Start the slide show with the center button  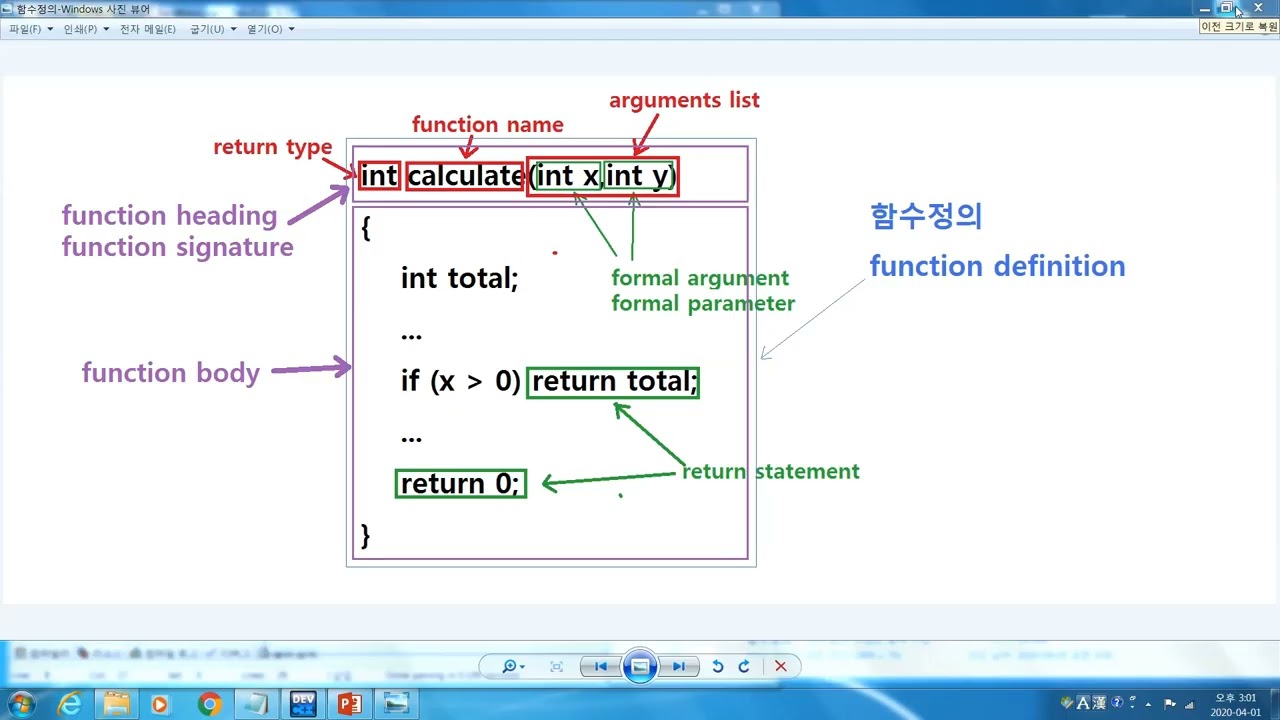[640, 667]
